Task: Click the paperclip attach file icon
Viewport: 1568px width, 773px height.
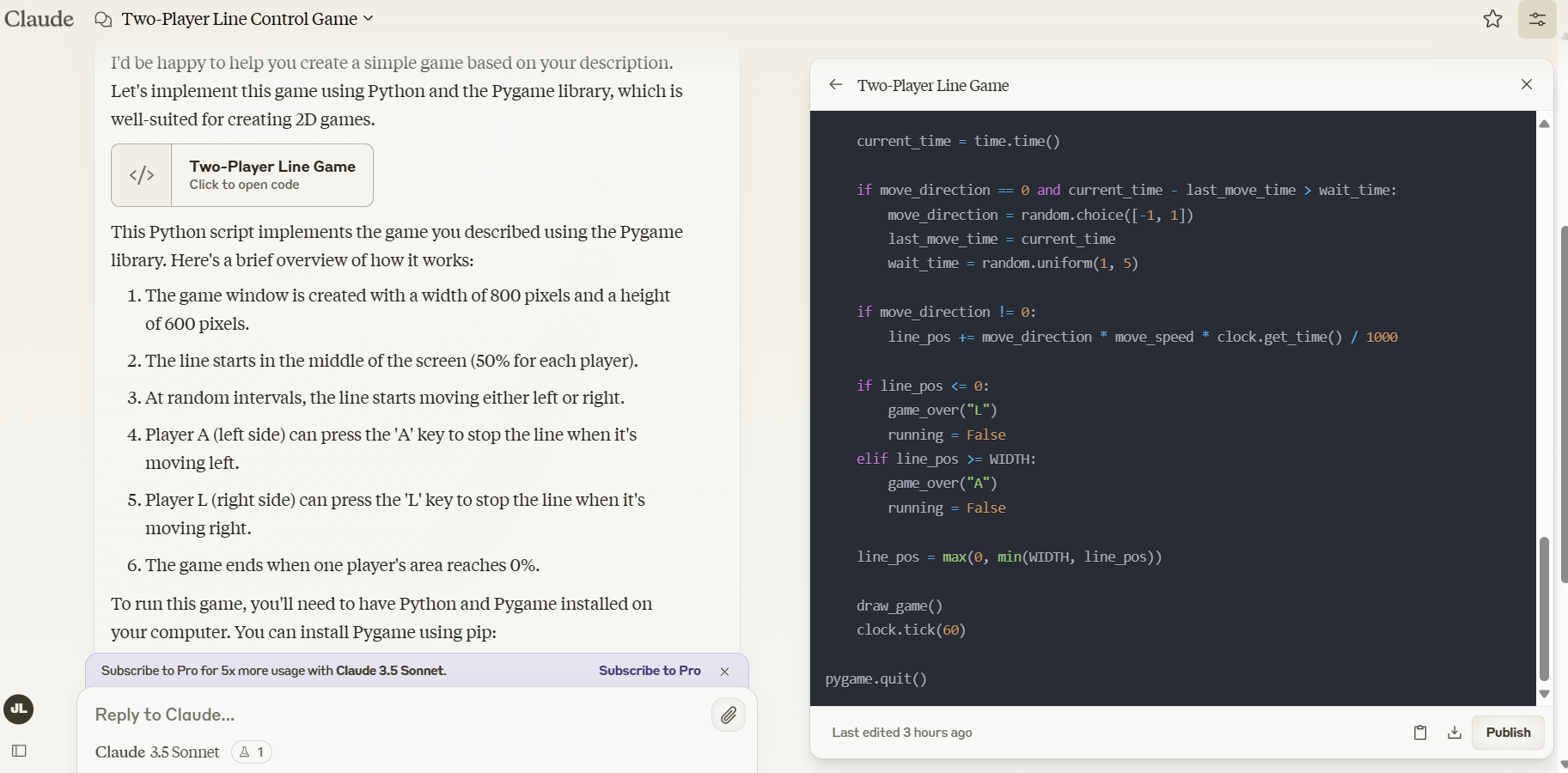Action: point(728,715)
